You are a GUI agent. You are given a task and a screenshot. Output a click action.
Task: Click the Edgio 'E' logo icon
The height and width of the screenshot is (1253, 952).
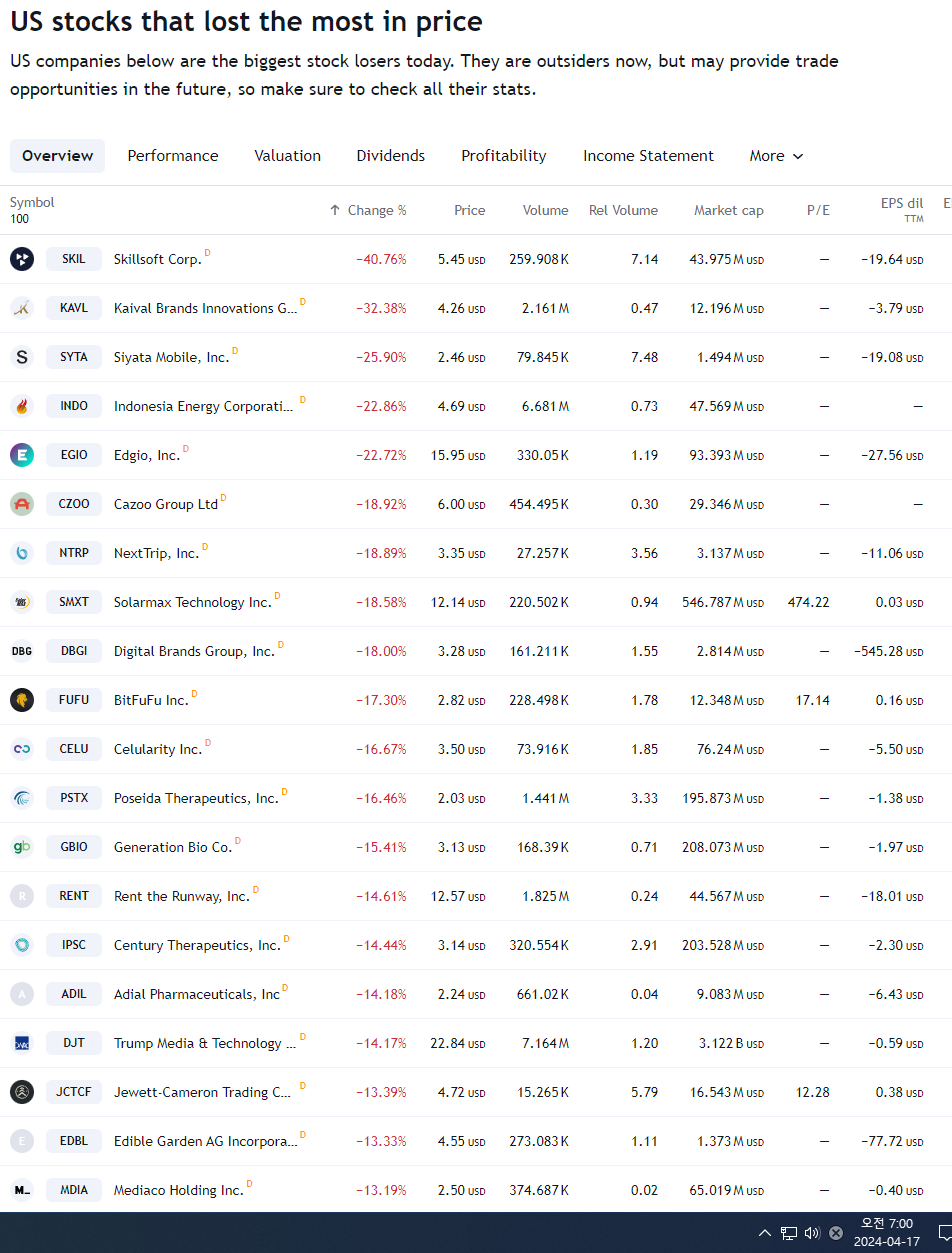(22, 455)
